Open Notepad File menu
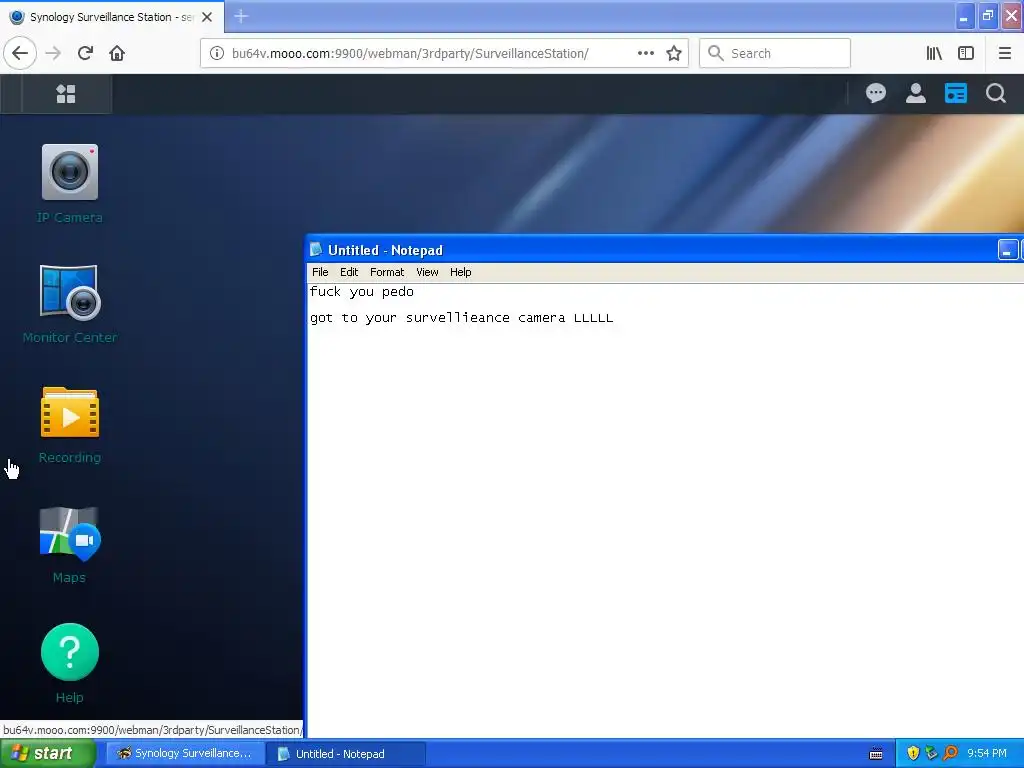 pyautogui.click(x=320, y=272)
